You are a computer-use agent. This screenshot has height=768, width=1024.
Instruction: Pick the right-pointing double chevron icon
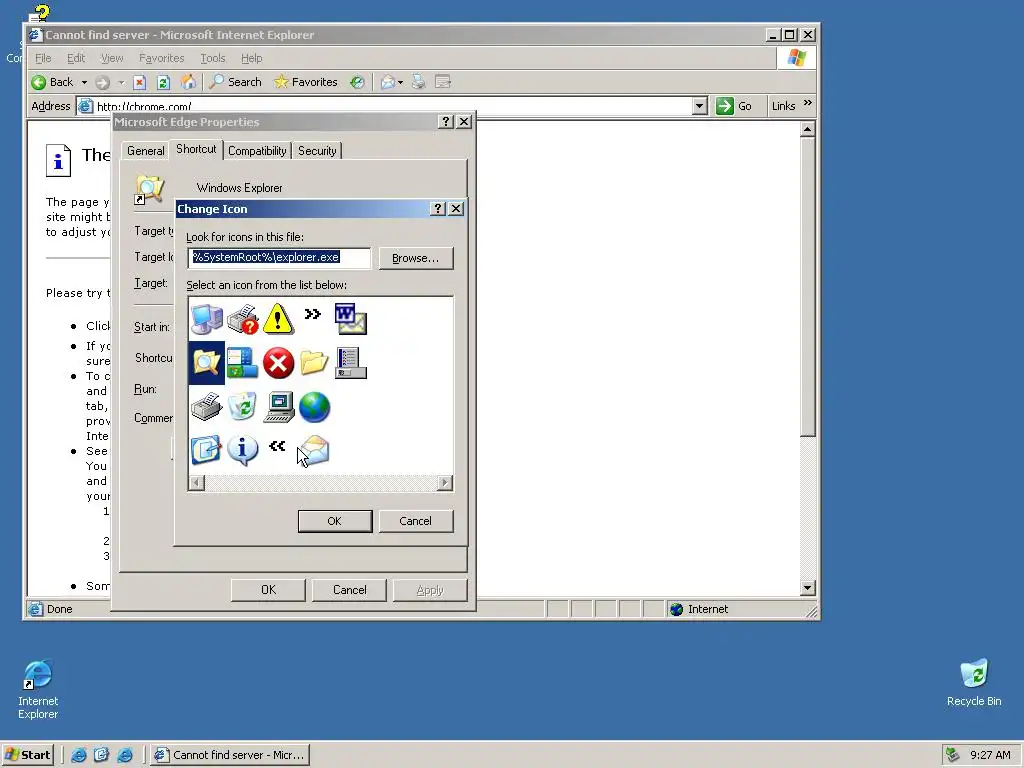[x=313, y=314]
